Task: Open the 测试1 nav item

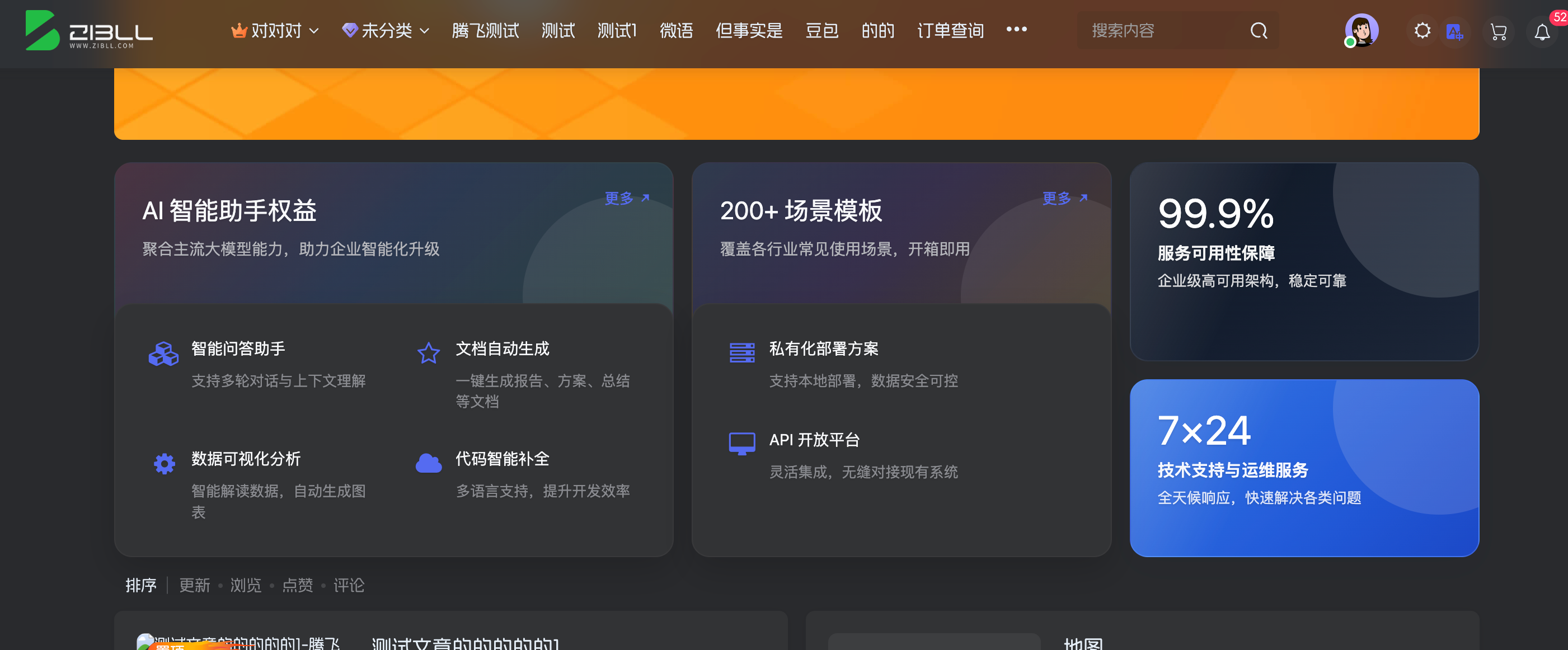Action: (617, 30)
